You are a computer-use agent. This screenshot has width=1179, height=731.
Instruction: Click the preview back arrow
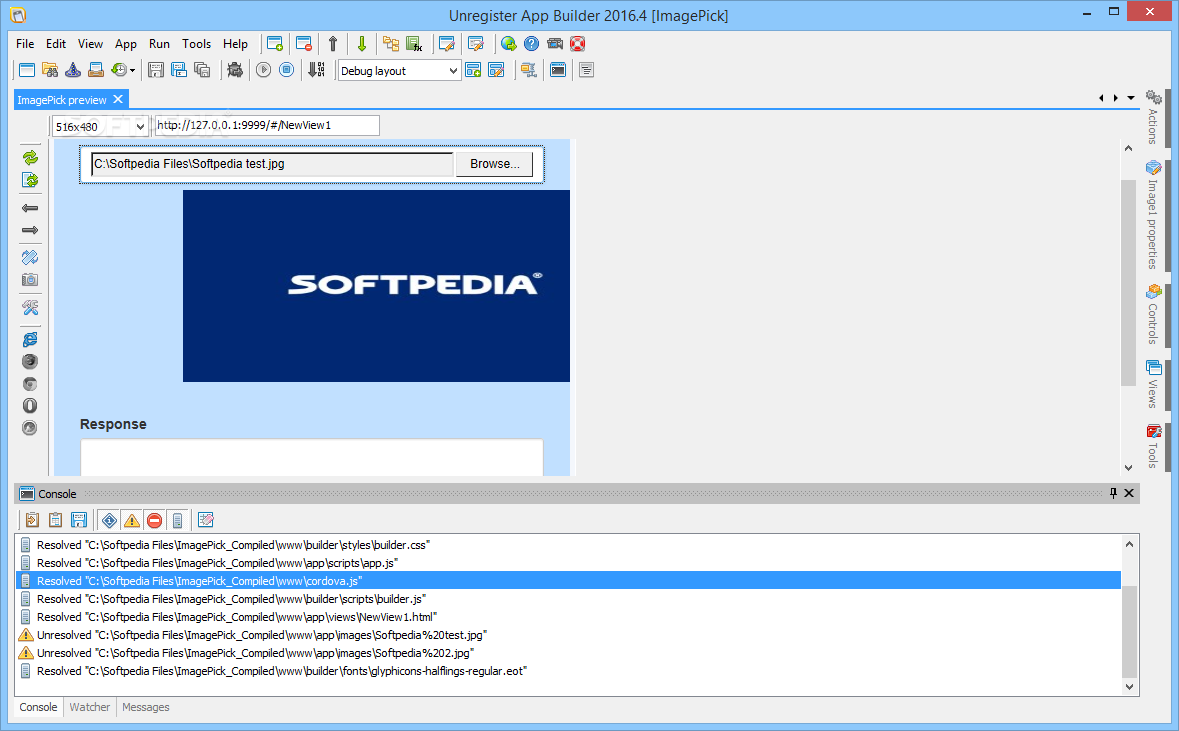point(30,208)
